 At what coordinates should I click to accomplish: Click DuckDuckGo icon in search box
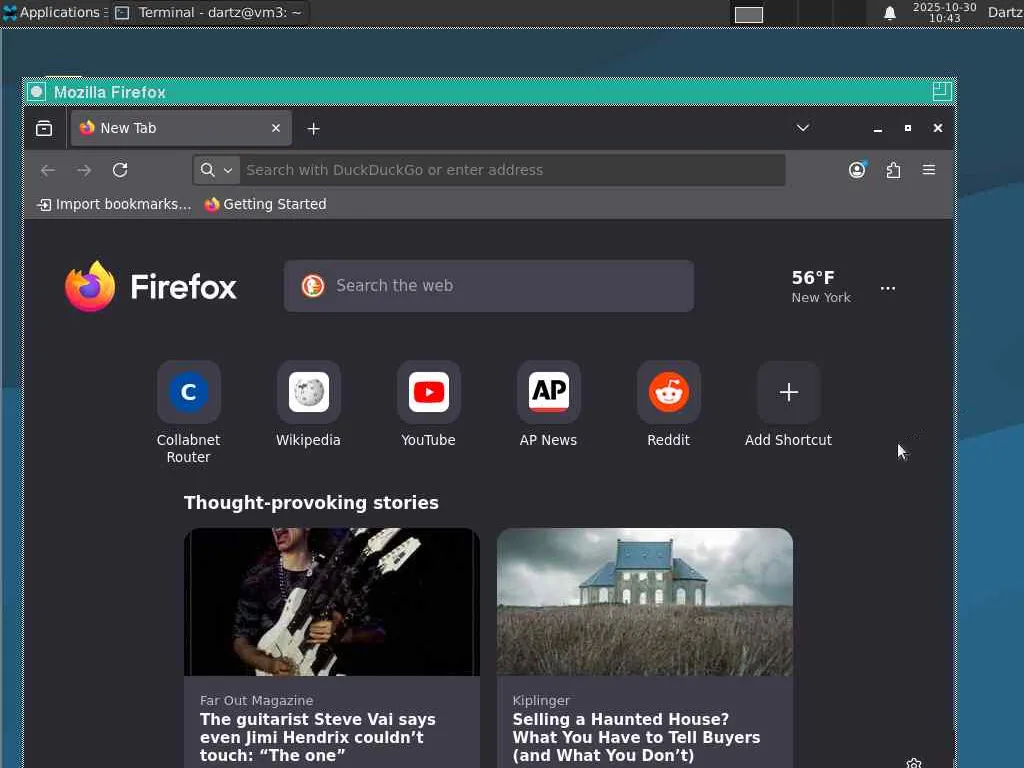(x=313, y=286)
